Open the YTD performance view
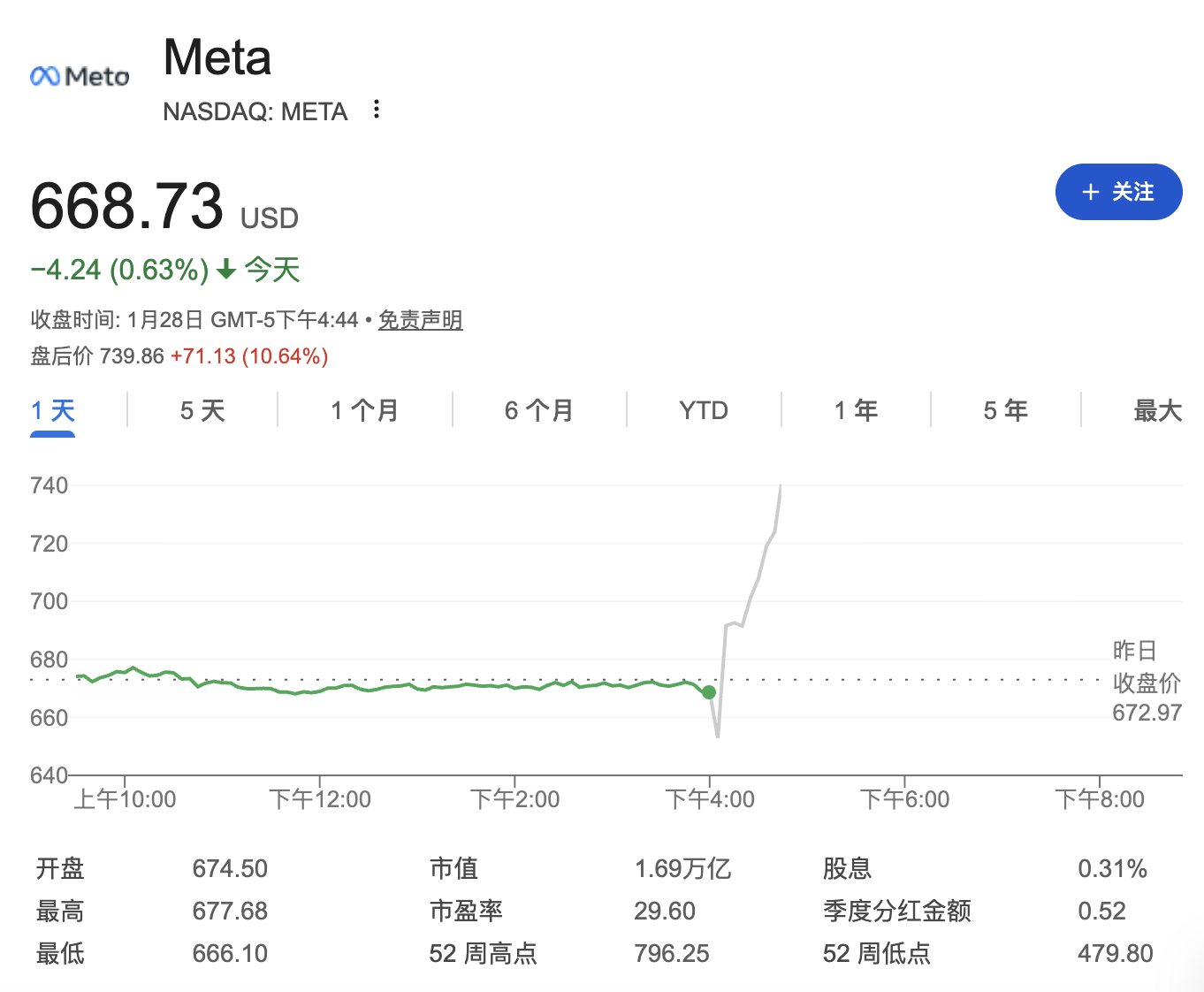 pos(703,410)
